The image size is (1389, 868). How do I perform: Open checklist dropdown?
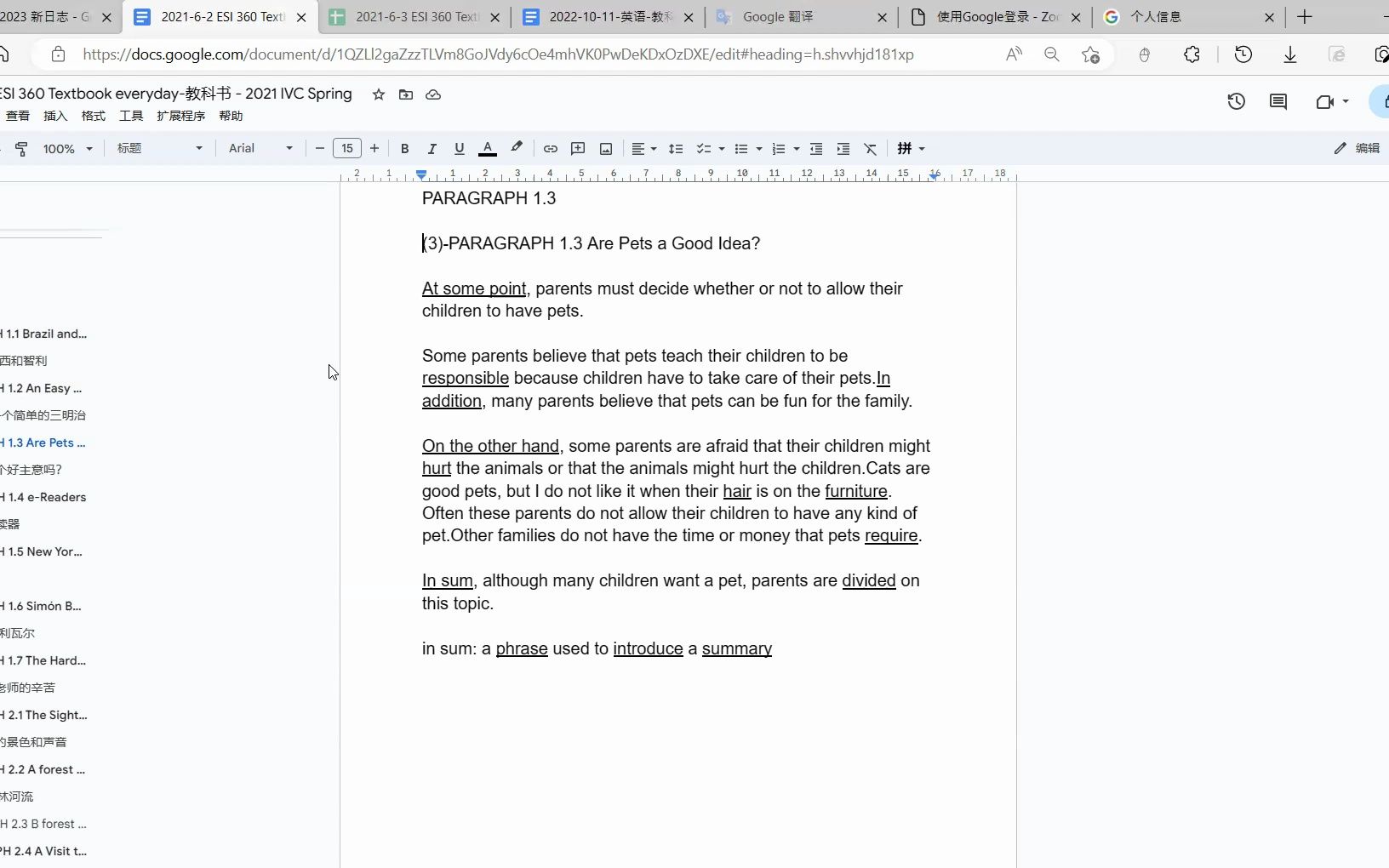(x=710, y=149)
